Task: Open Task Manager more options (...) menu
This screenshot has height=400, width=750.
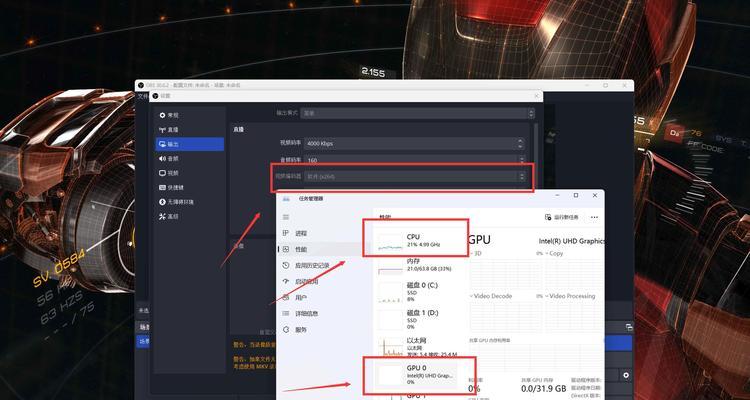Action: coord(595,217)
